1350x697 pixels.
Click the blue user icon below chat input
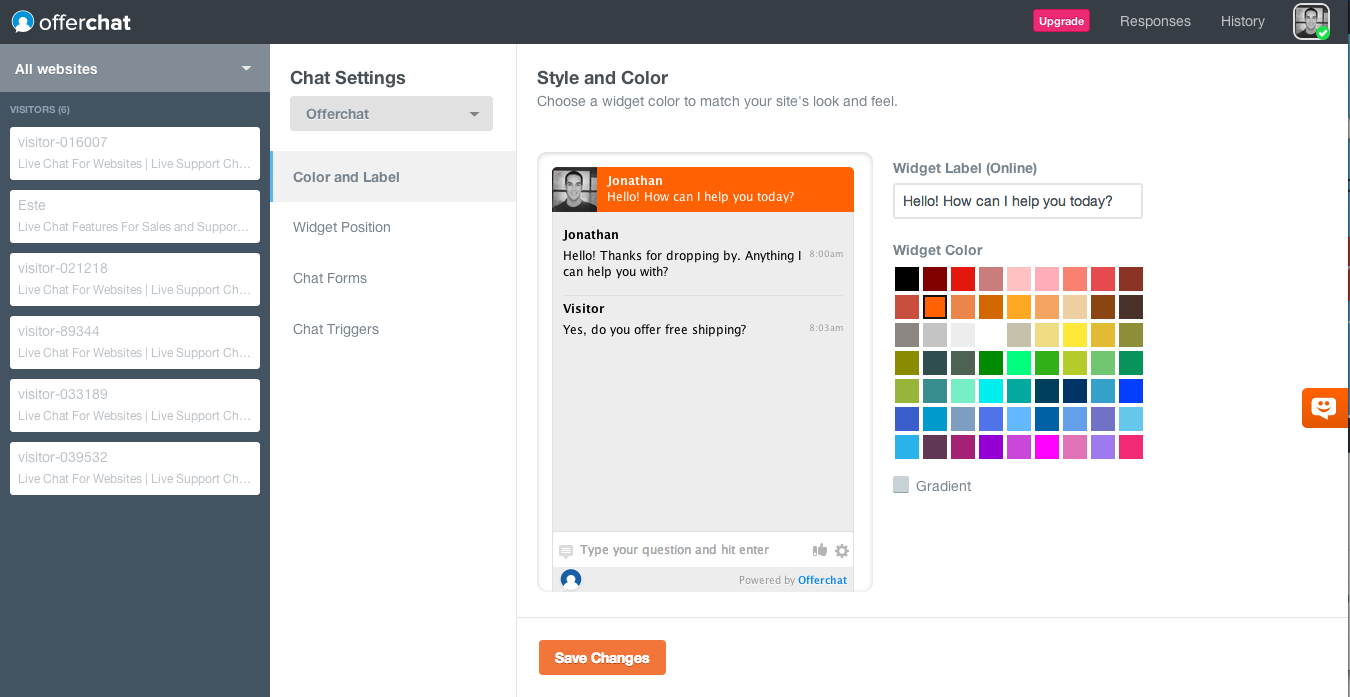tap(571, 579)
